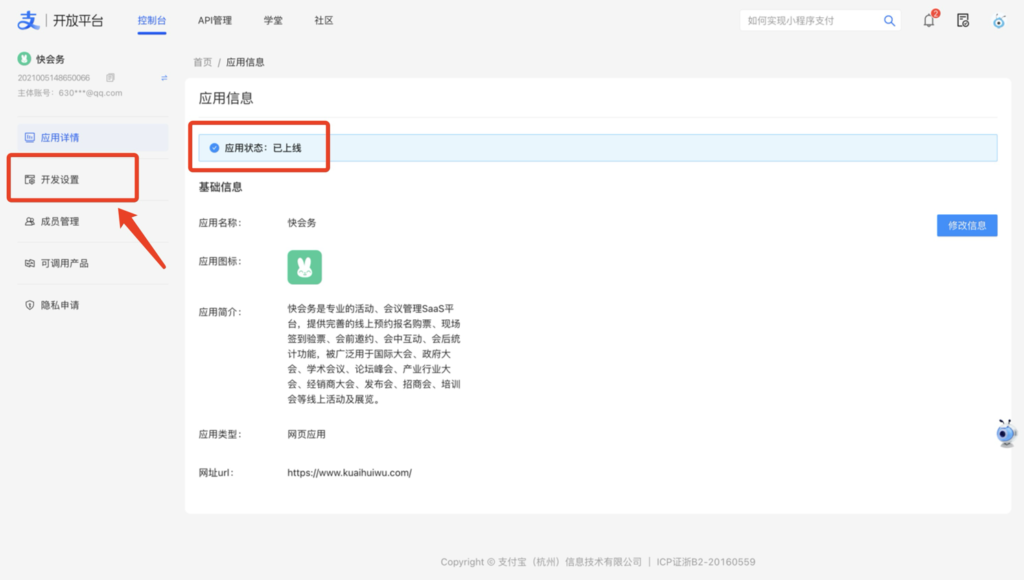Click the 网址url label
This screenshot has width=1024, height=580.
tap(216, 473)
